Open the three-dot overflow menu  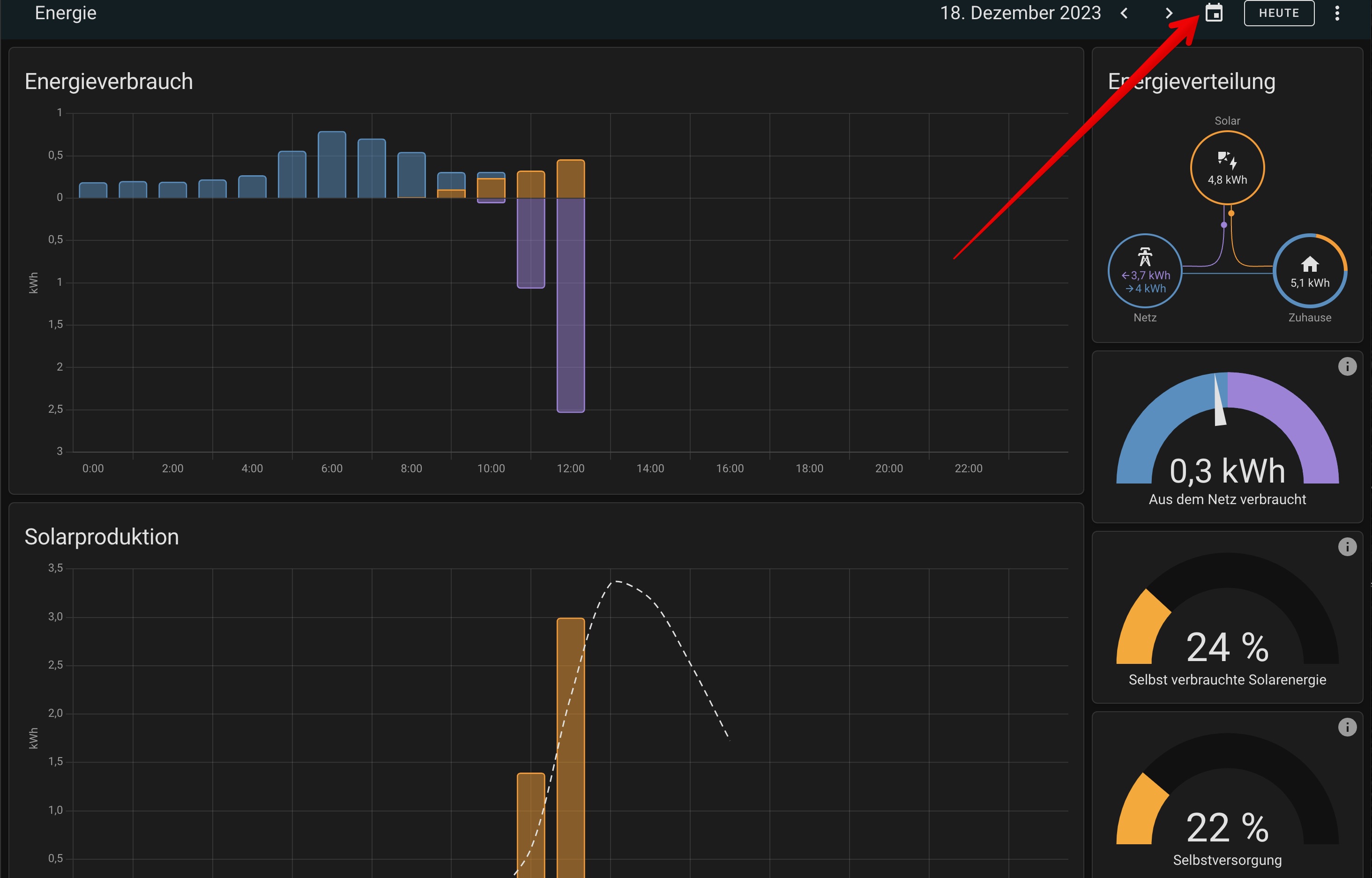(x=1337, y=13)
